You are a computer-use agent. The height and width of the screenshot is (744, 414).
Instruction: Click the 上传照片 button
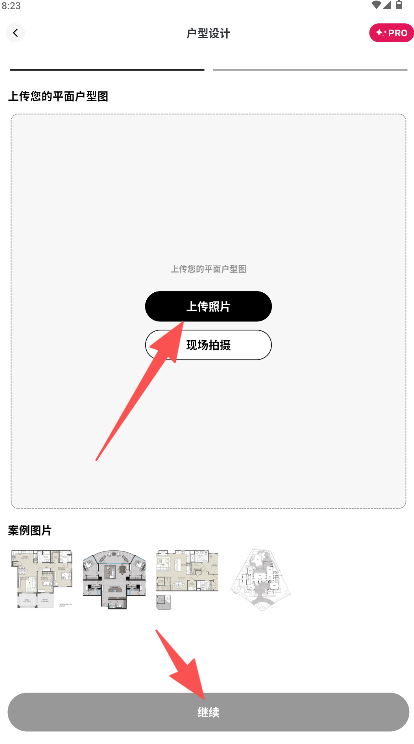(208, 307)
